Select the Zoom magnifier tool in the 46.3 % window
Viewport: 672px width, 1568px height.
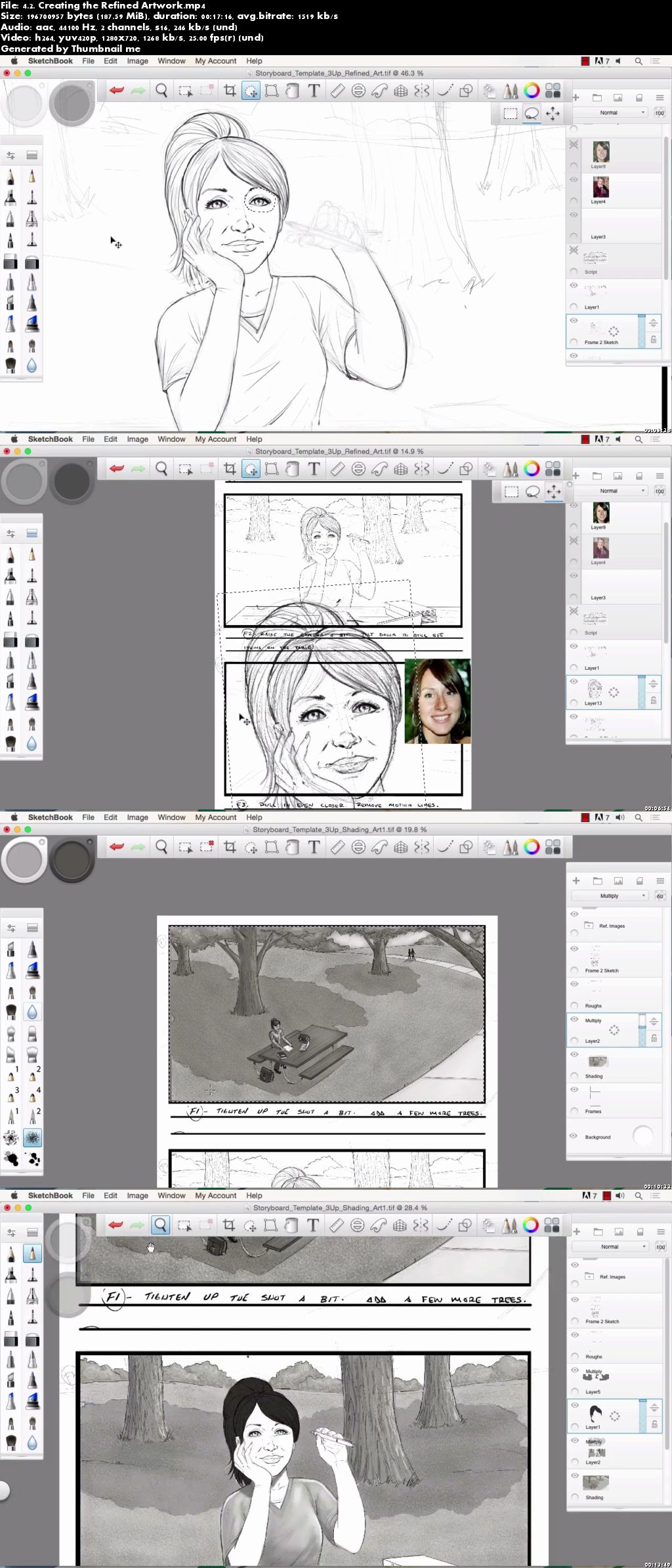(x=161, y=91)
